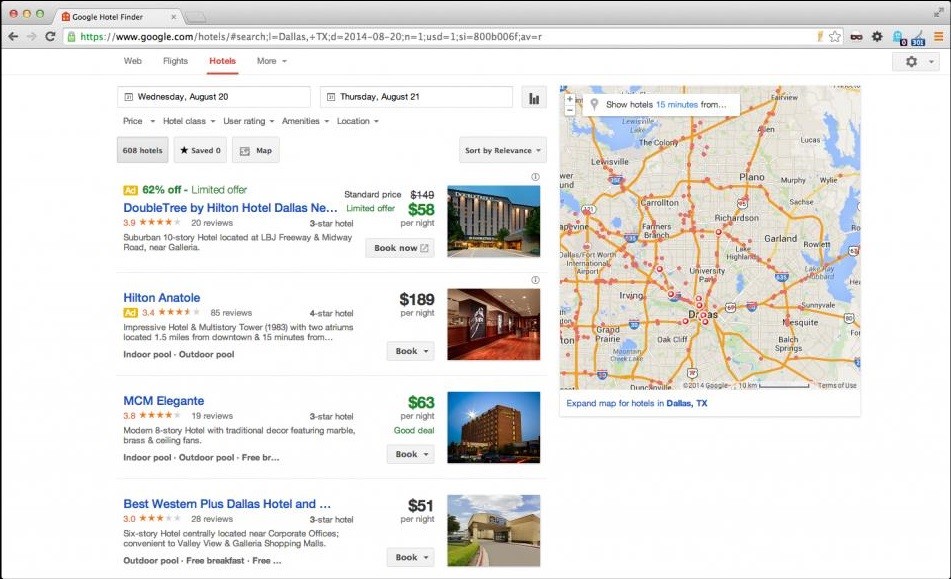Open the Best Western Plus hotel photo
Image resolution: width=951 pixels, height=579 pixels.
[x=494, y=530]
